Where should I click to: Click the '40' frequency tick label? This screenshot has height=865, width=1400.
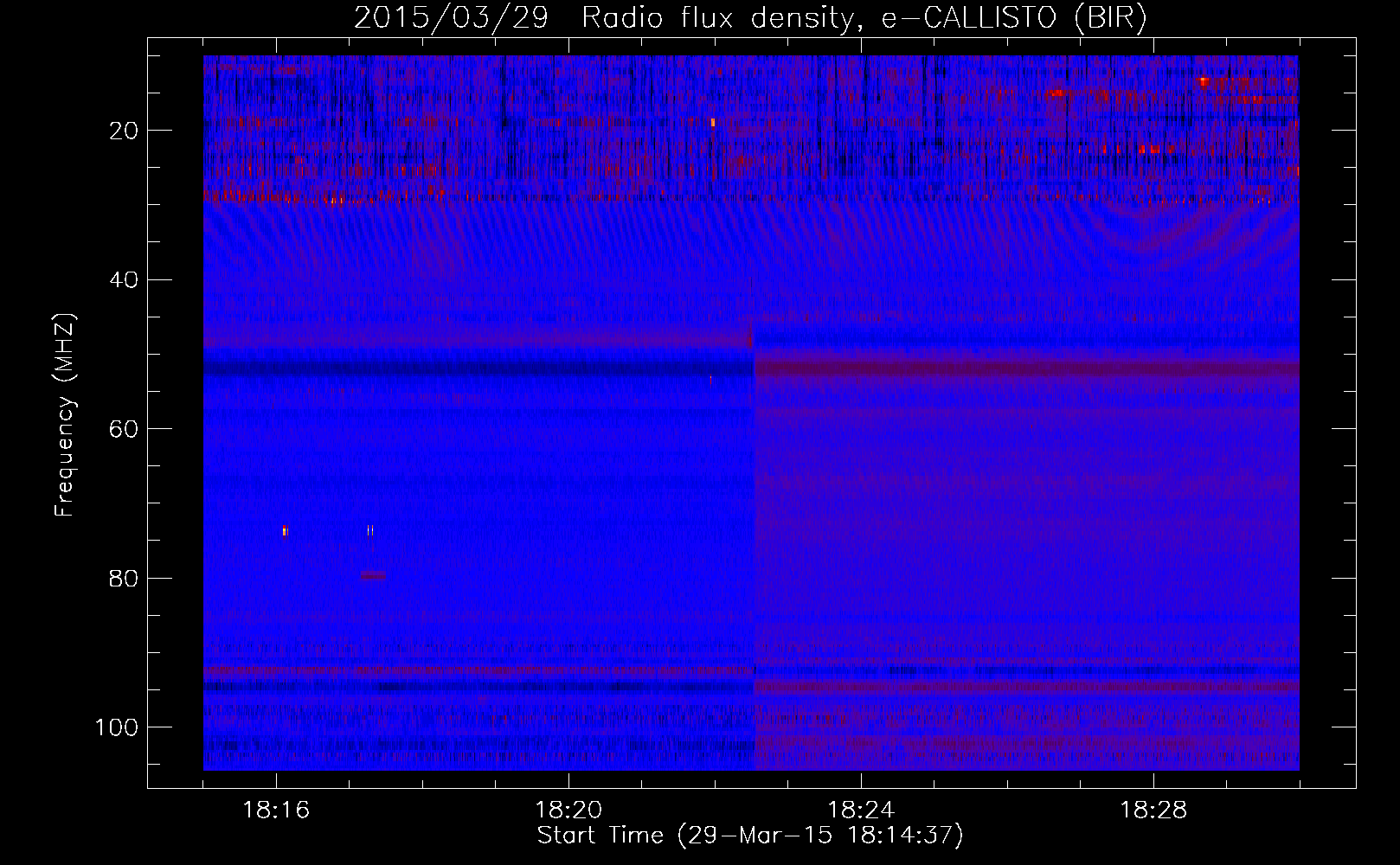point(125,280)
